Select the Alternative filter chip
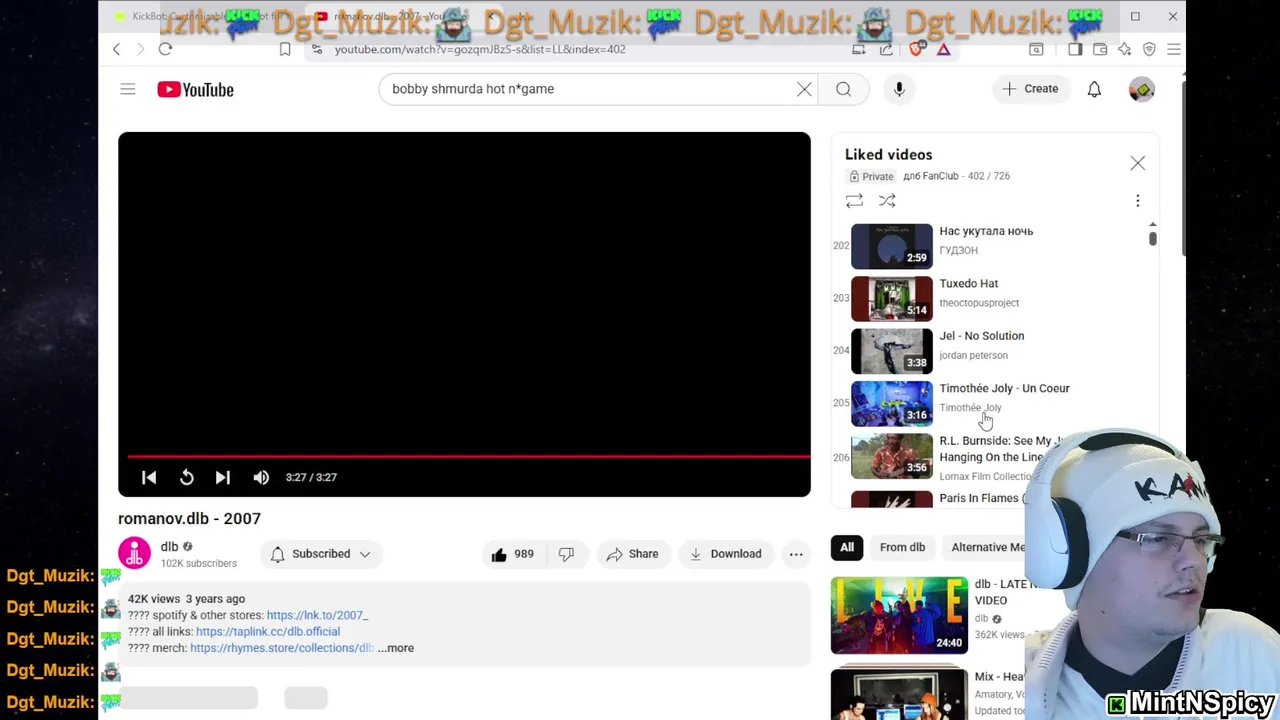1280x720 pixels. [x=988, y=547]
